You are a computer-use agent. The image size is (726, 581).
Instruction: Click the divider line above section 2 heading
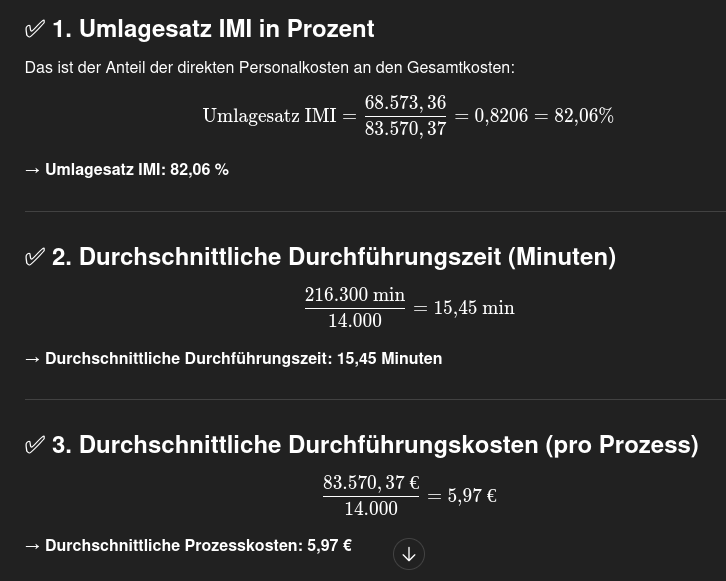[x=375, y=212]
